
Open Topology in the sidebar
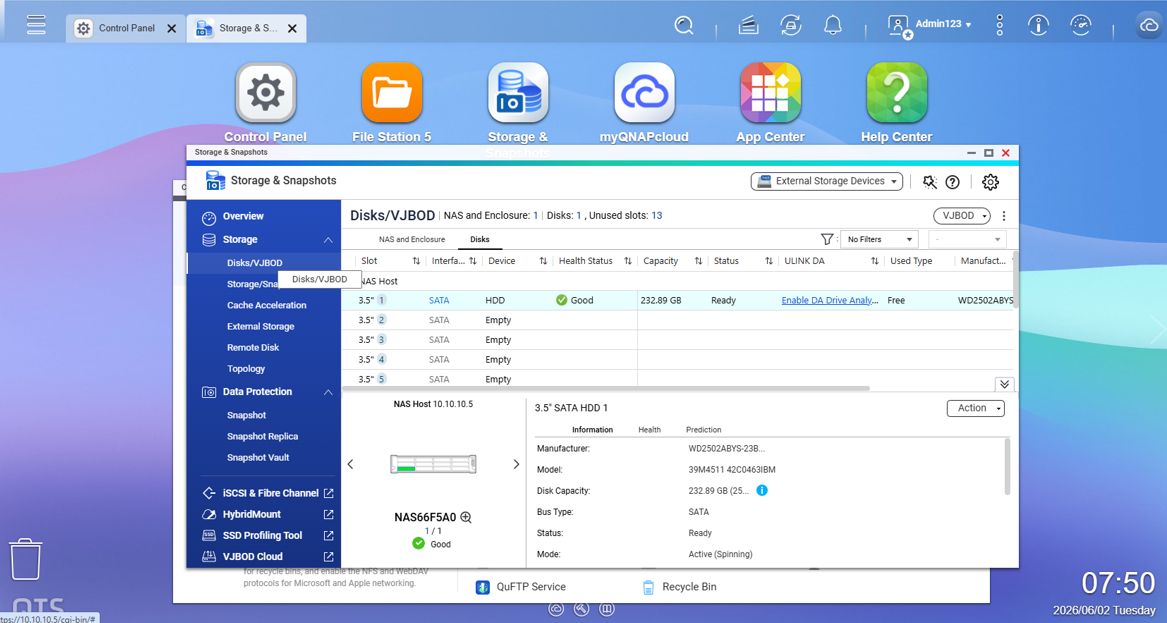pos(246,368)
